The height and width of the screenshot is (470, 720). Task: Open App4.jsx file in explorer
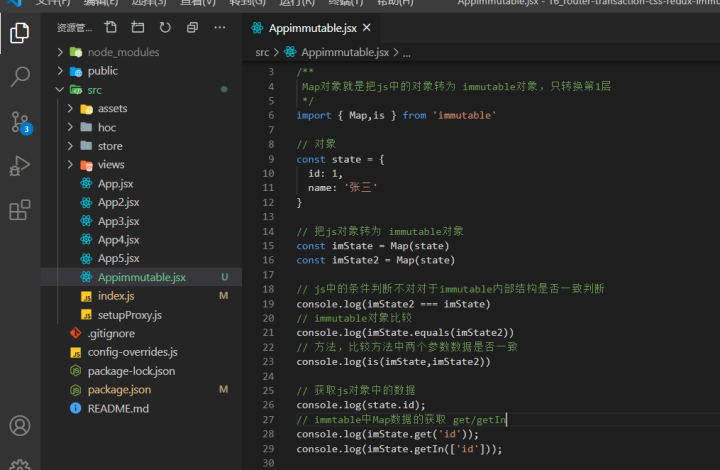pyautogui.click(x=118, y=240)
